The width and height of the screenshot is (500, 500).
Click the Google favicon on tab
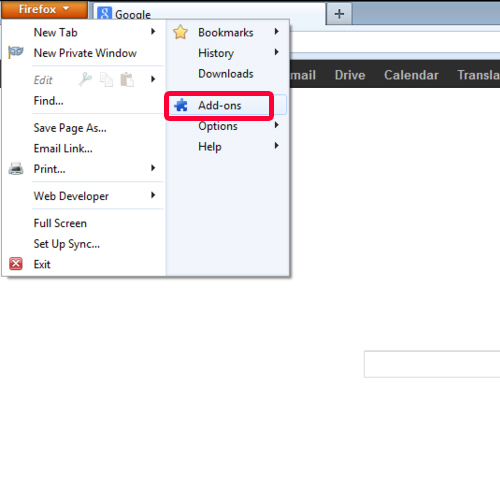(104, 14)
